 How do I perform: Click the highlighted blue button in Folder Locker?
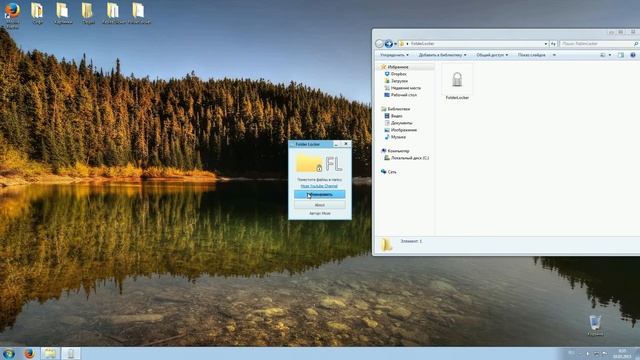click(x=320, y=194)
